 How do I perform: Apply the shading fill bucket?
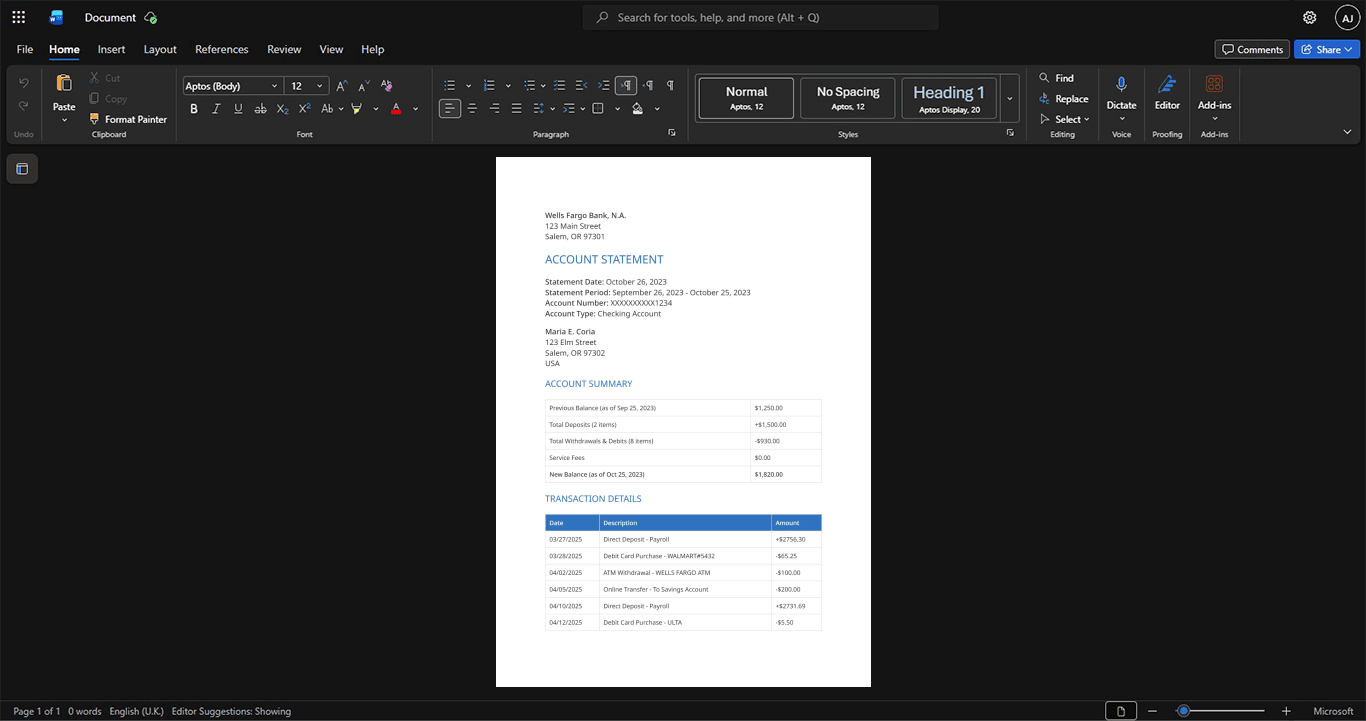(638, 108)
